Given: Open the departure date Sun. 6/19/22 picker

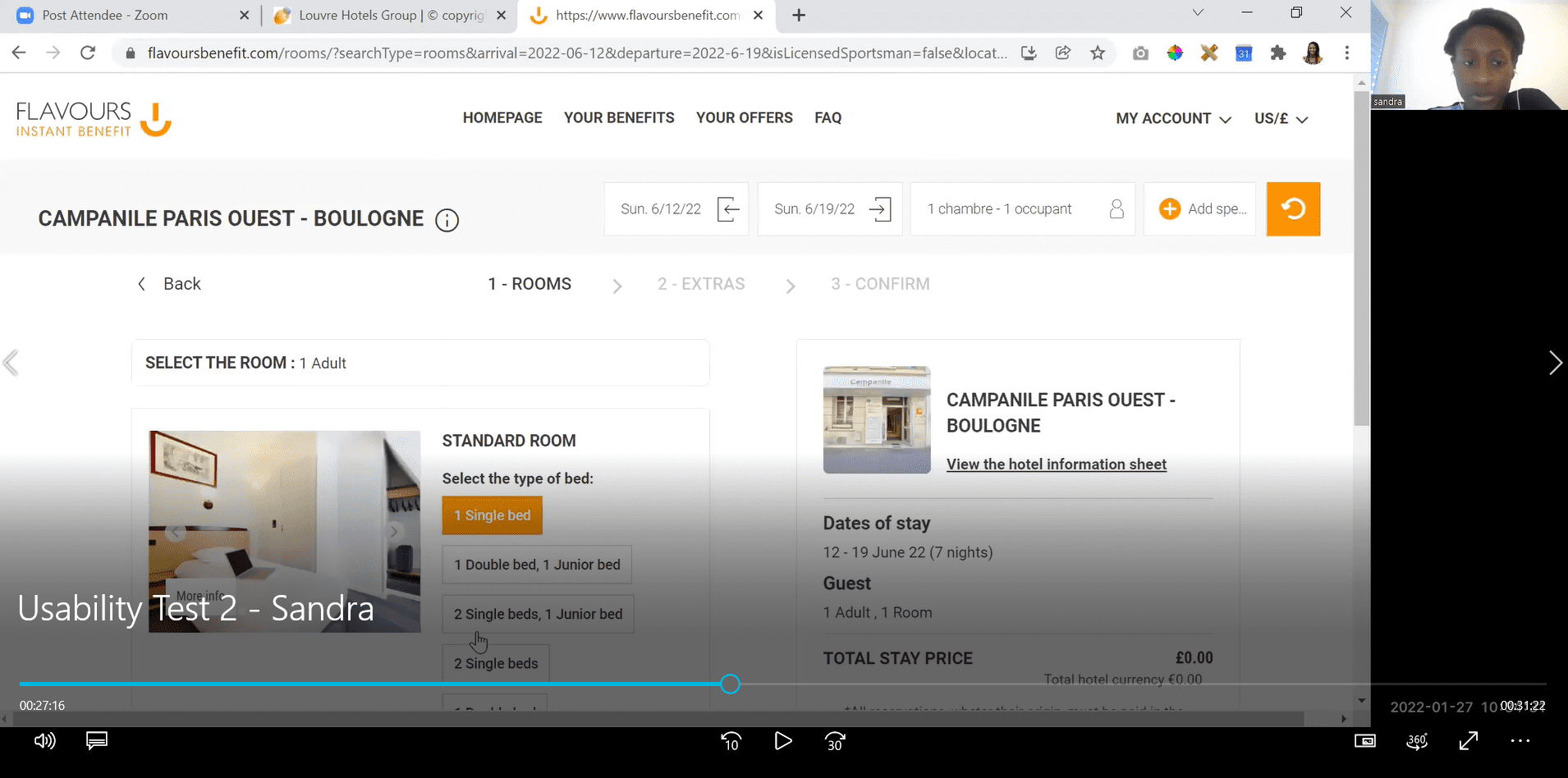Looking at the screenshot, I should [830, 209].
